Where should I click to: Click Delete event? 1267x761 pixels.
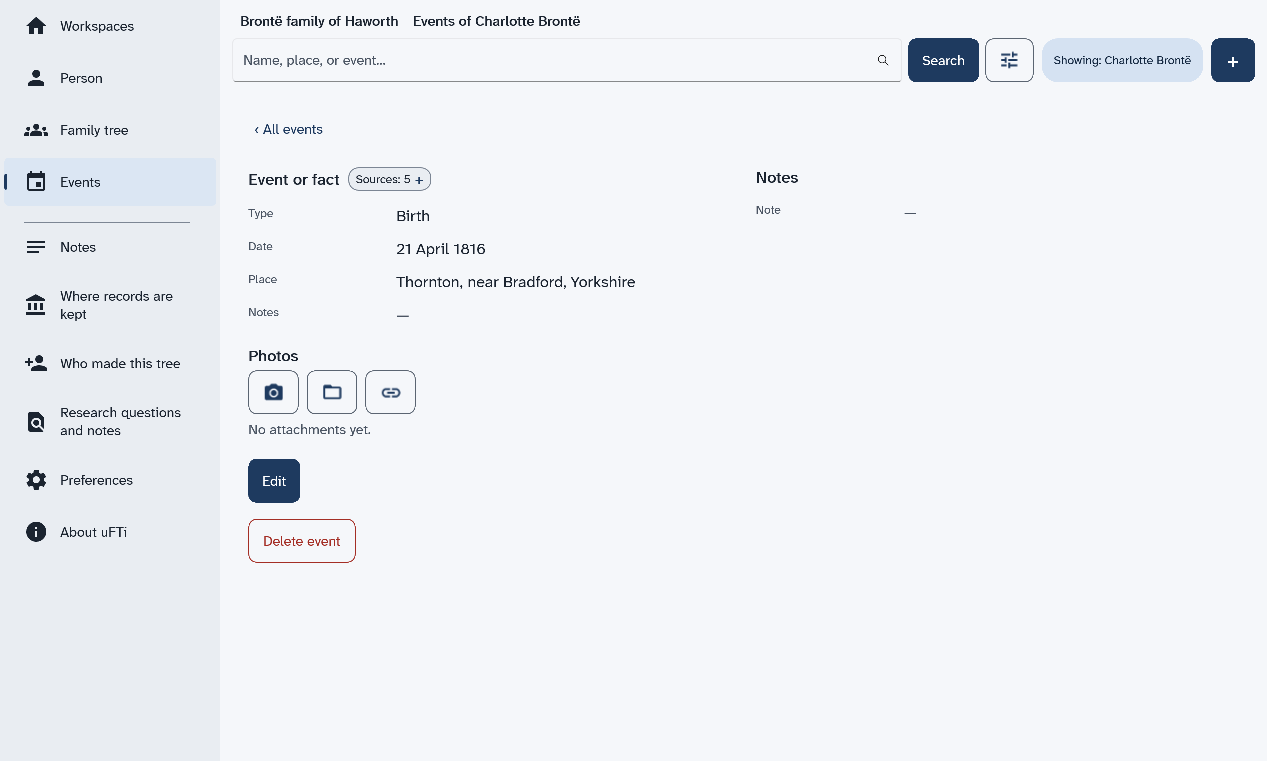tap(302, 541)
